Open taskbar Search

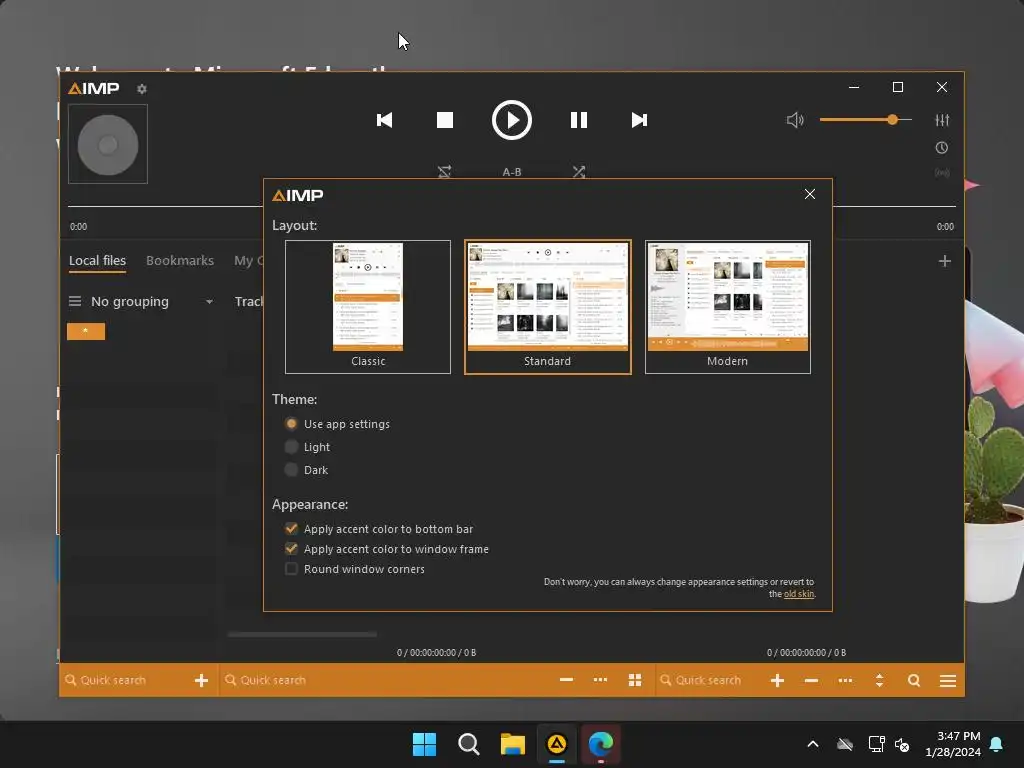click(x=468, y=744)
